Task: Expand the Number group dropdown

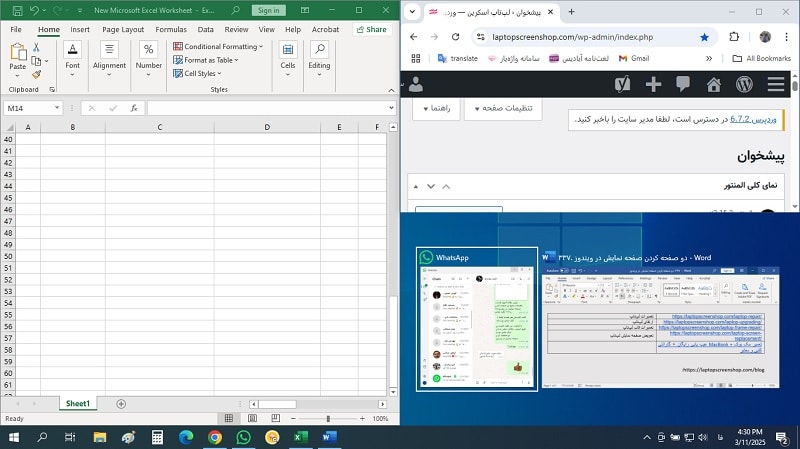Action: coord(148,74)
